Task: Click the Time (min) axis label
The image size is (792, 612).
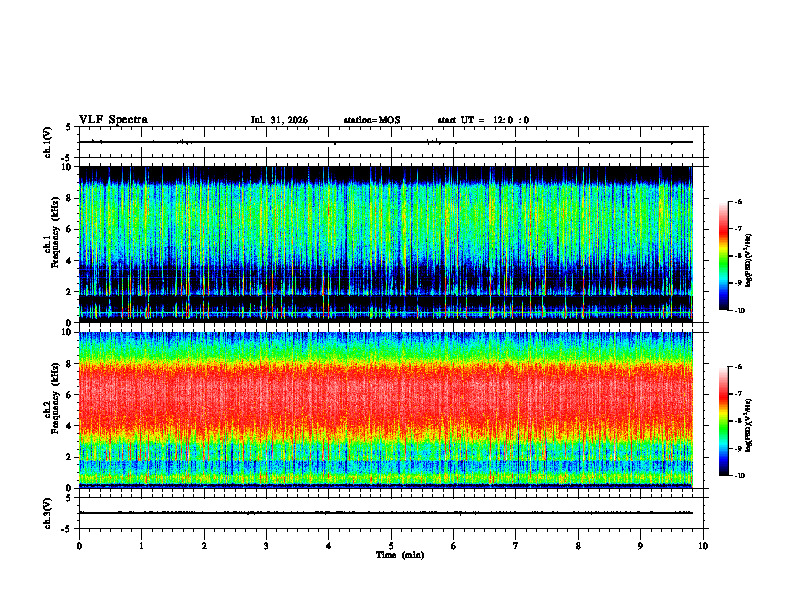Action: coord(400,555)
